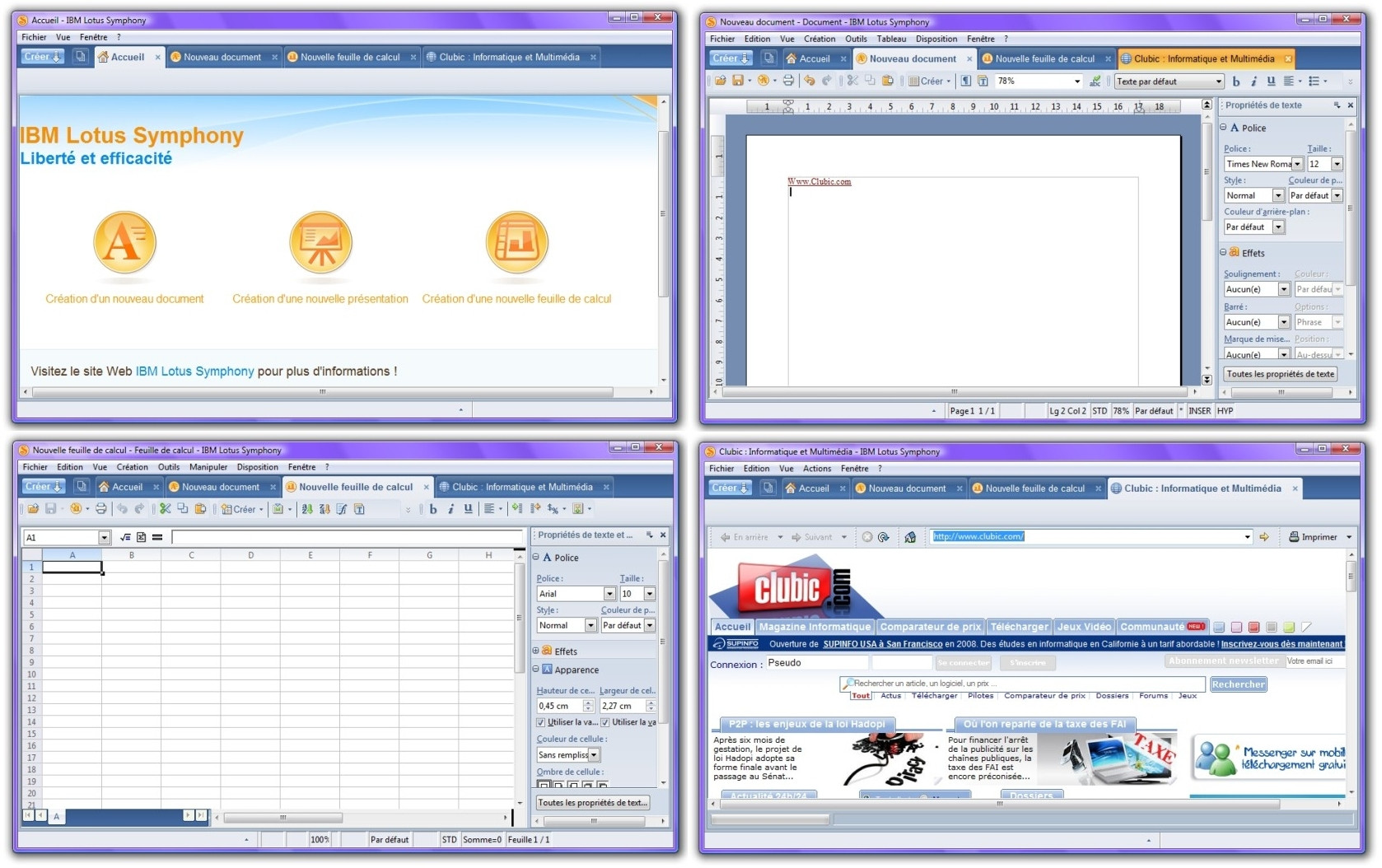This screenshot has height=868, width=1382.
Task: Click the green color theme swatch on the Clubic page
Action: point(1289,628)
